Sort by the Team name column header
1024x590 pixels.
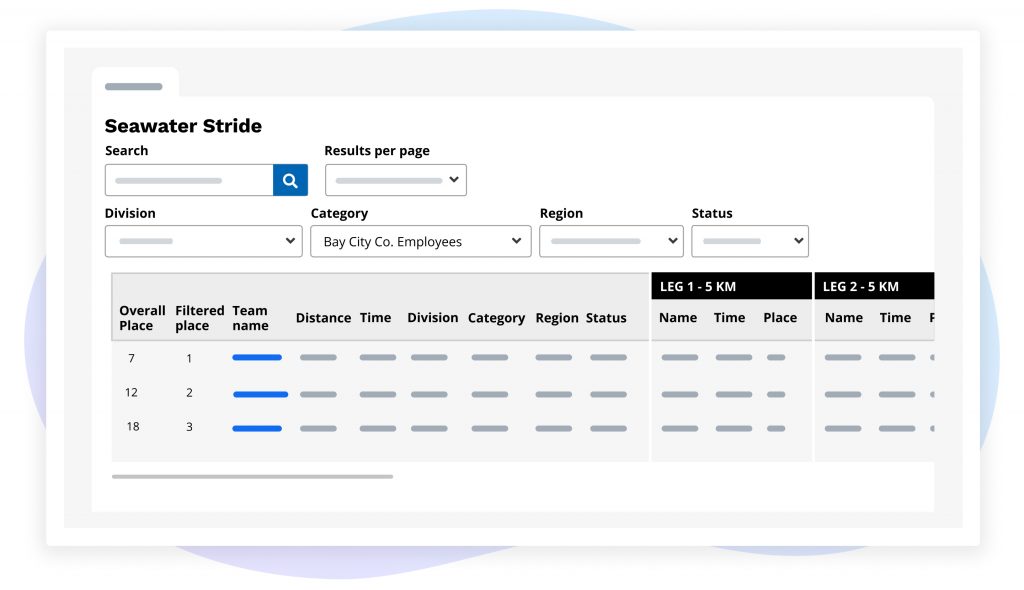point(250,318)
